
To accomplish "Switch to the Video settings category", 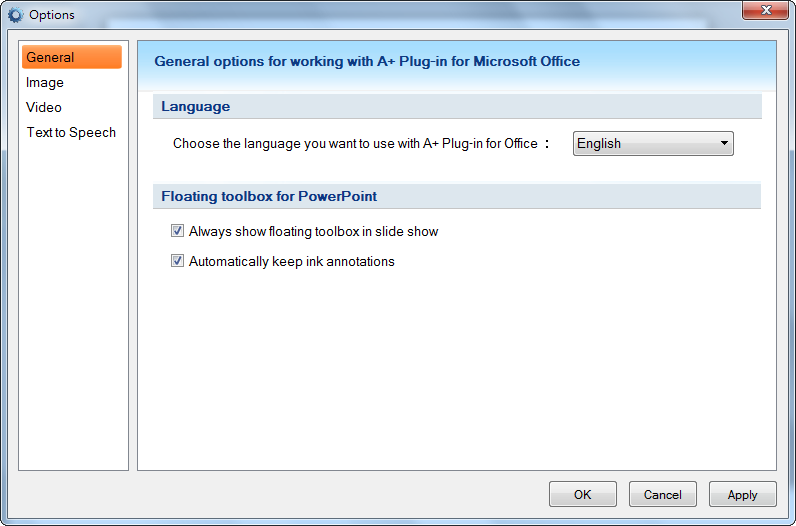I will point(44,107).
